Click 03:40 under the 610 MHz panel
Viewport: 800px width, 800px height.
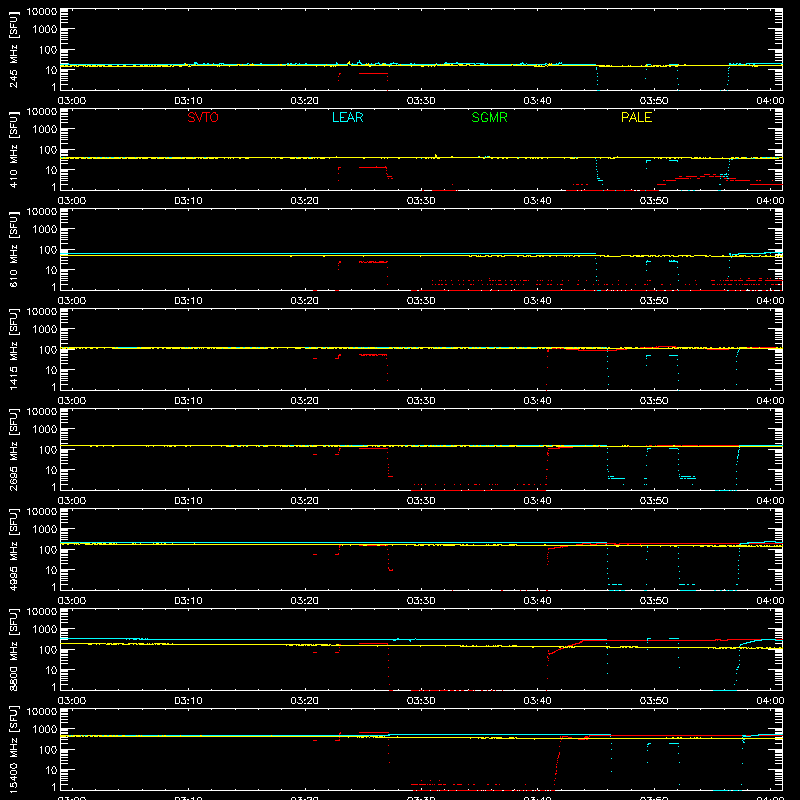click(537, 301)
